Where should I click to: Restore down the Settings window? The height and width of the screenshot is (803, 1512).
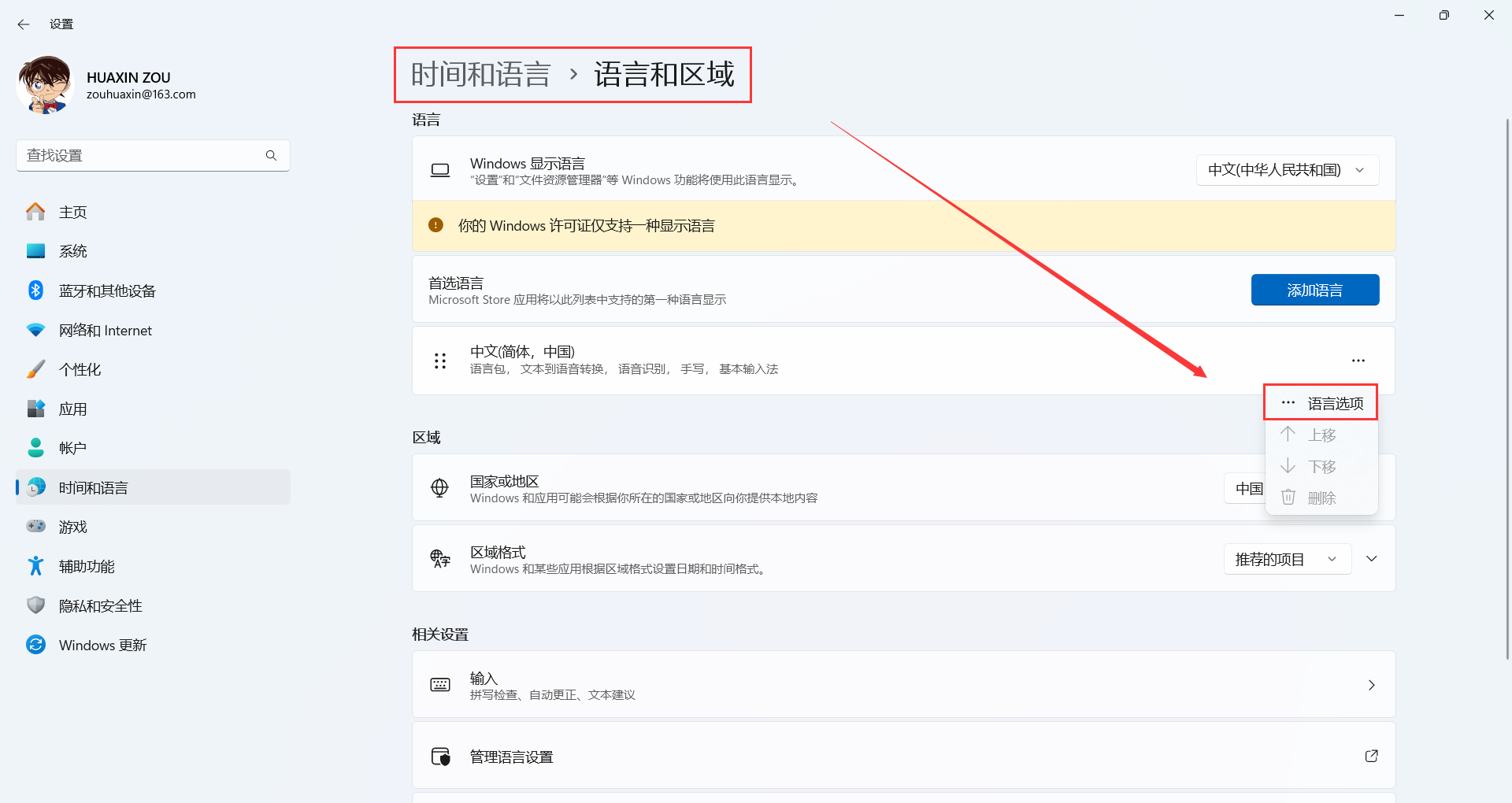tap(1443, 15)
